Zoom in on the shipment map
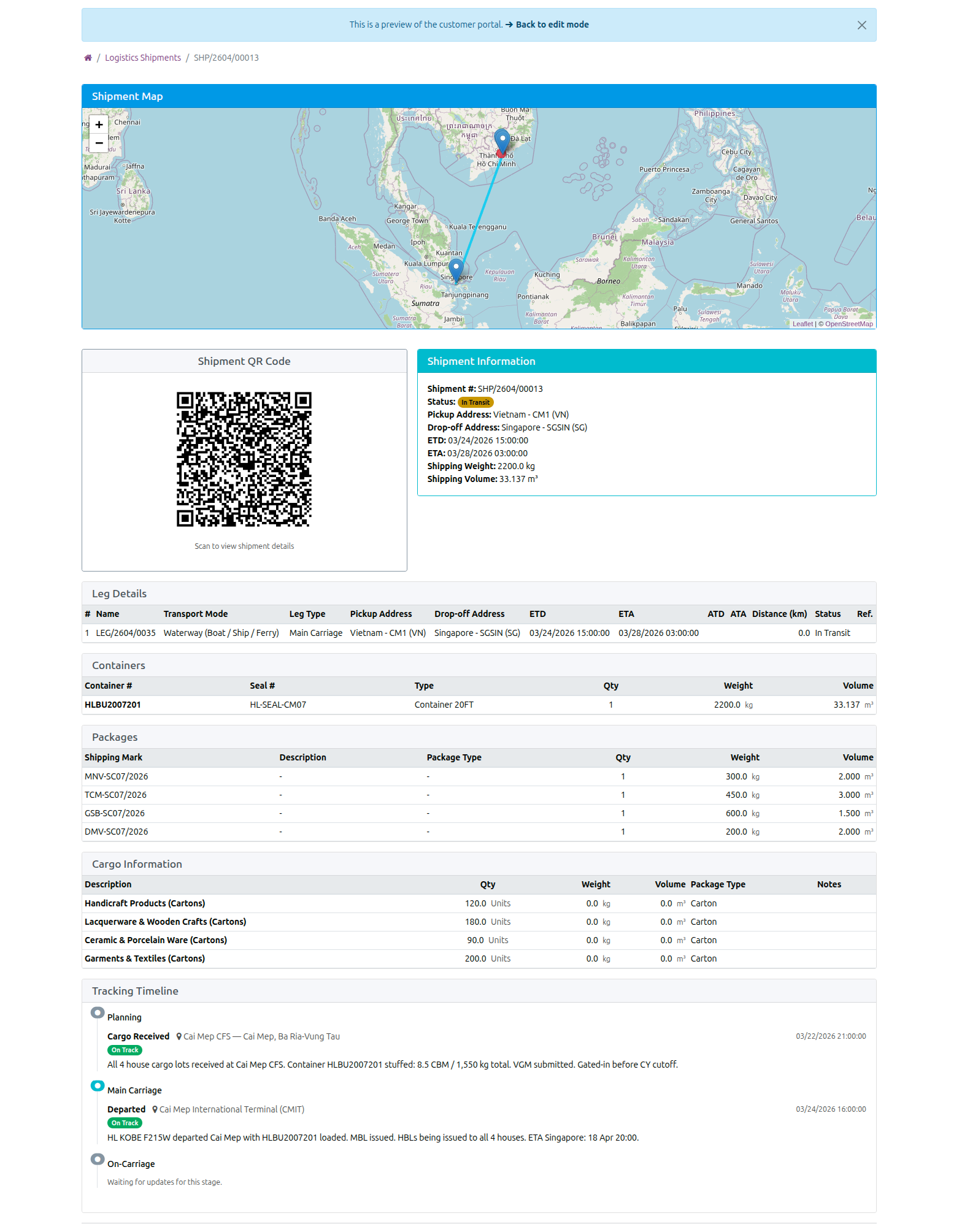Screen dimensions: 962x1232 [99, 124]
